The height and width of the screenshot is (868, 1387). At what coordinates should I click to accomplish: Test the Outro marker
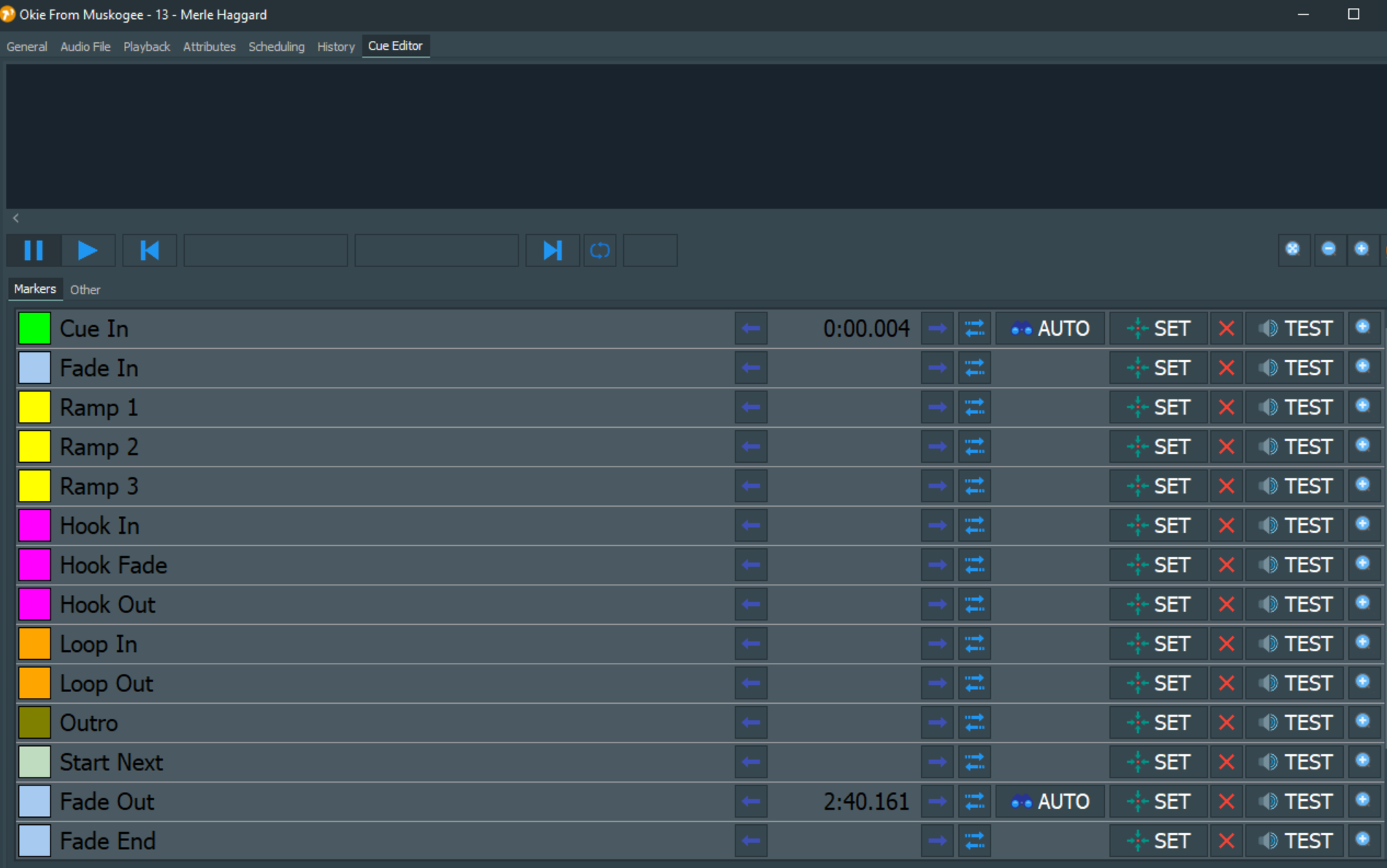pyautogui.click(x=1295, y=723)
